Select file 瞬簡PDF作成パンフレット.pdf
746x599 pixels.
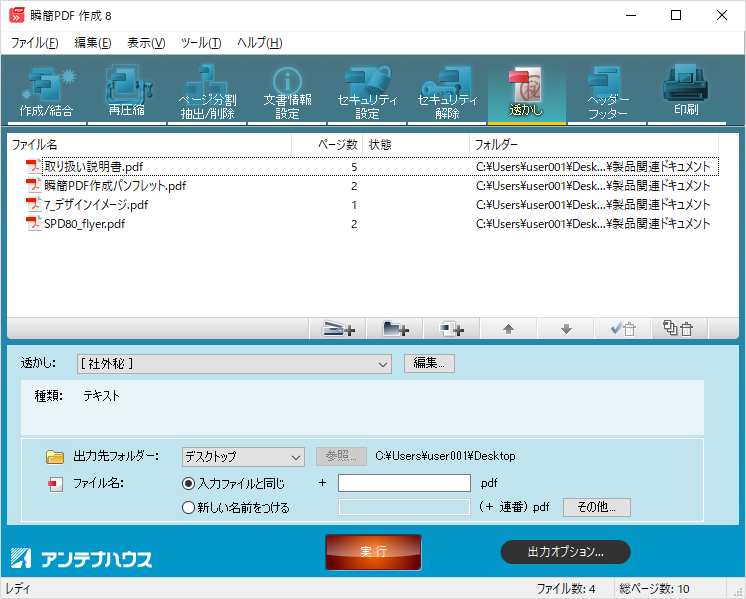point(115,186)
